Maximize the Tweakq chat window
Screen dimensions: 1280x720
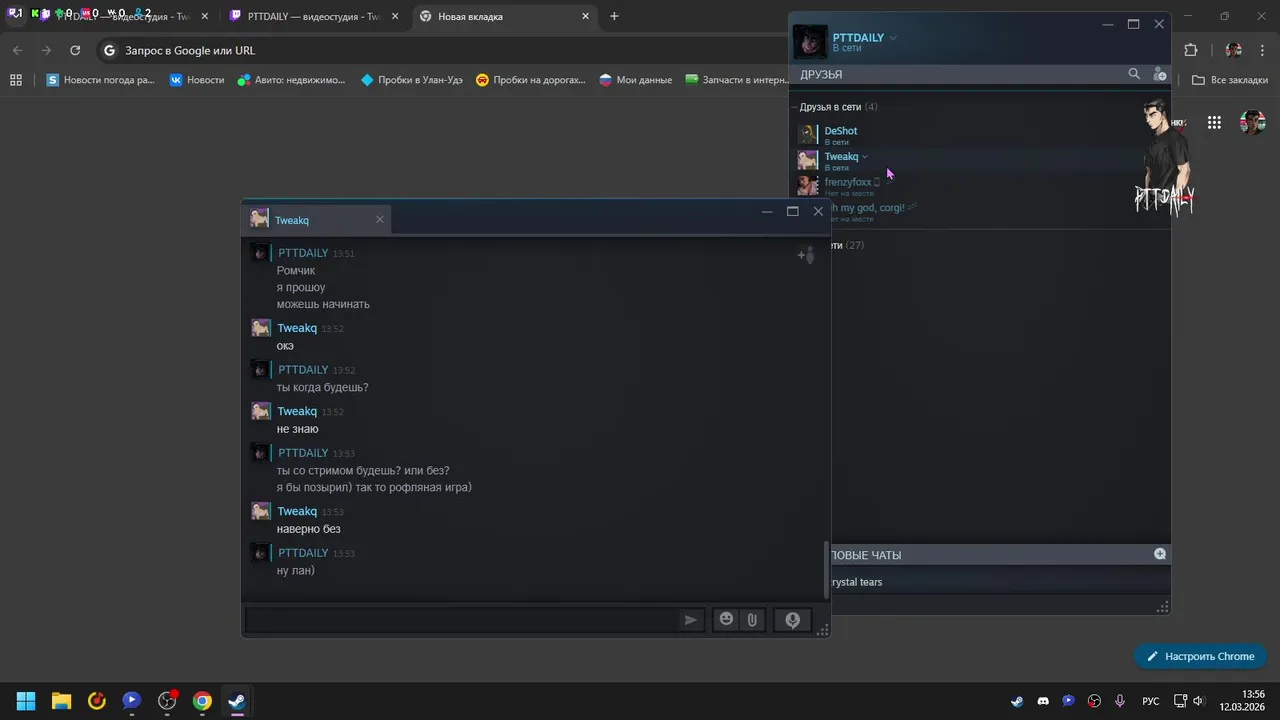[793, 211]
